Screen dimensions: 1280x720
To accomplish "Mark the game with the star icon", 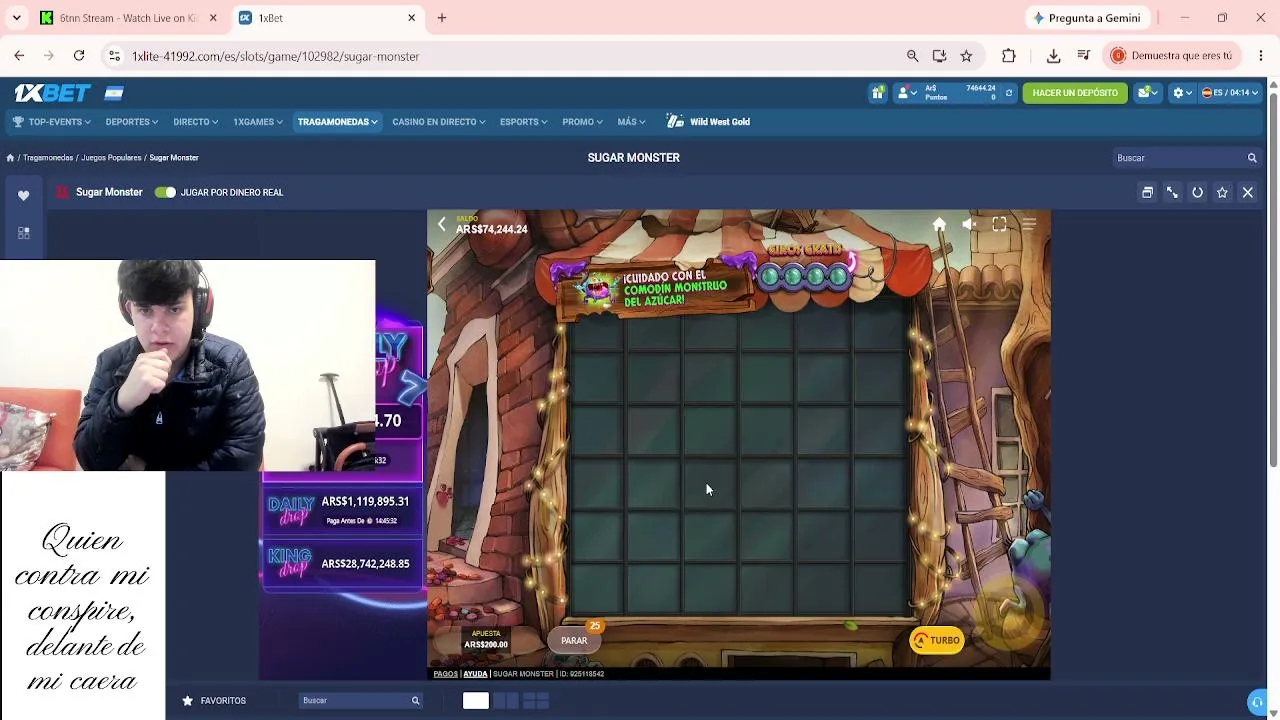I will [1222, 192].
